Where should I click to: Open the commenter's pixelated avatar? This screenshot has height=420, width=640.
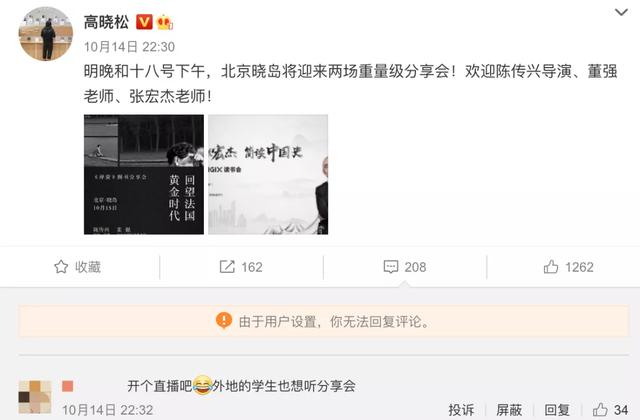[35, 397]
